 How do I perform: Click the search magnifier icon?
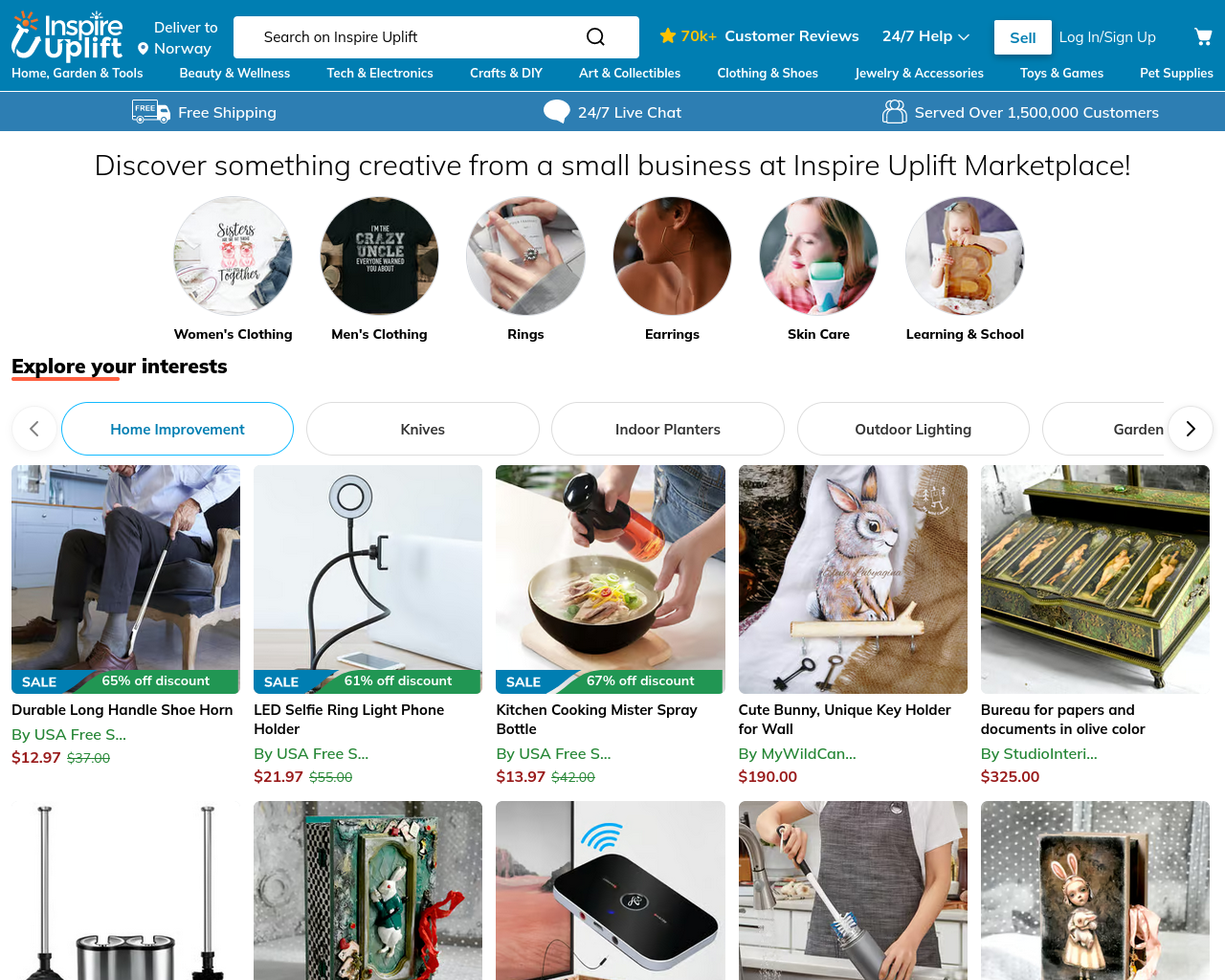point(595,37)
